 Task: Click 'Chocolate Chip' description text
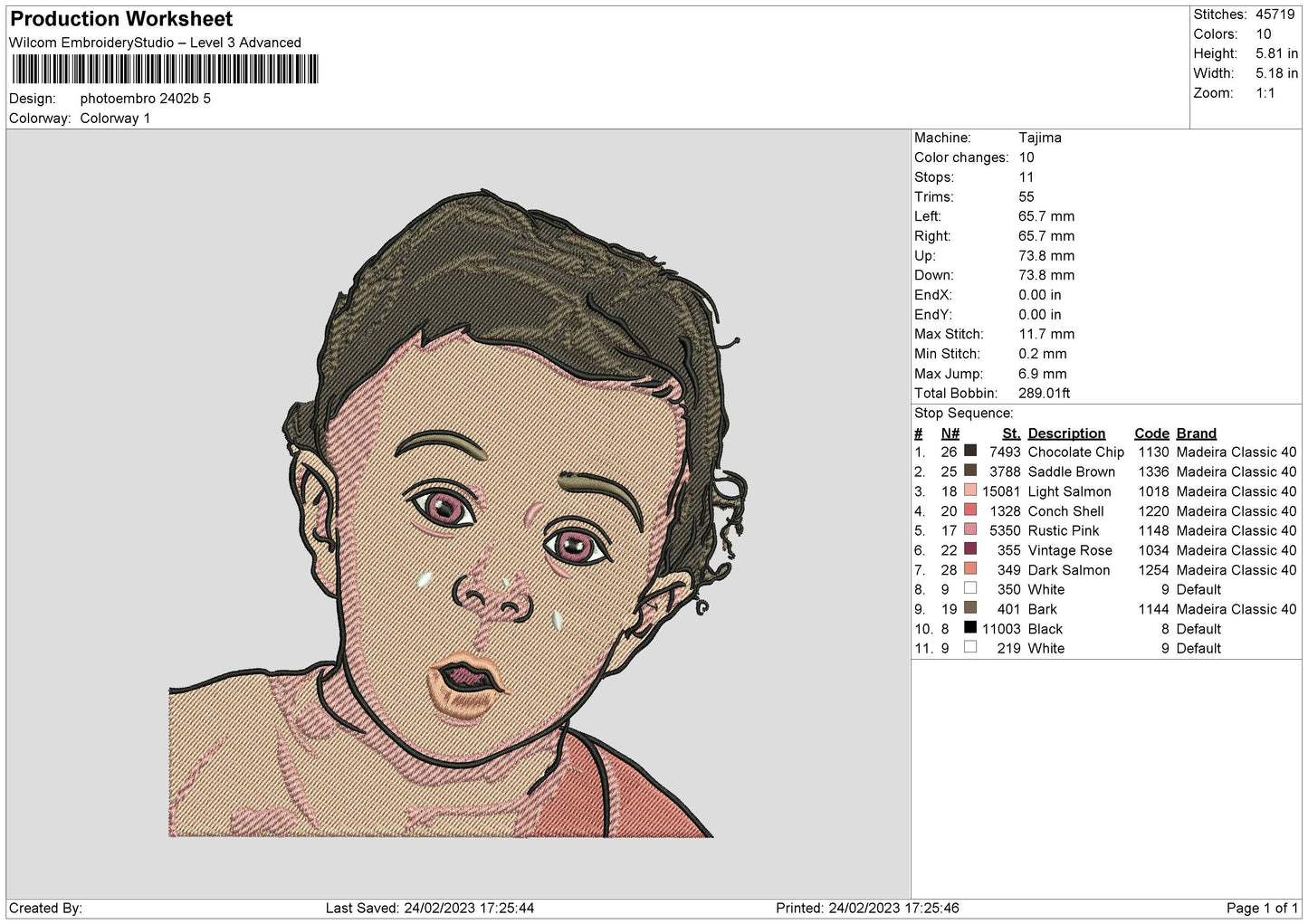click(x=1075, y=452)
